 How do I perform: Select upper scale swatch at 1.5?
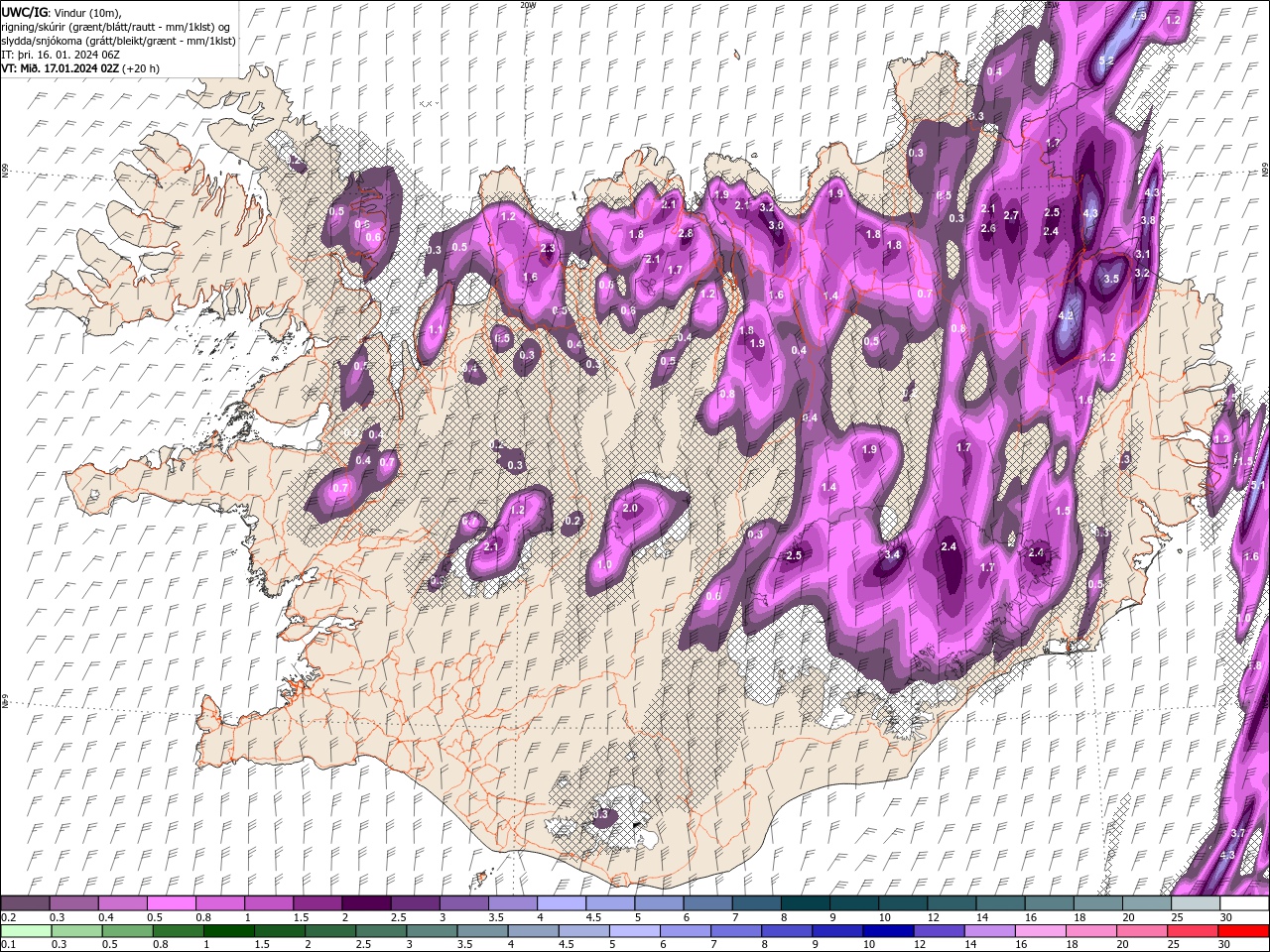tap(317, 903)
